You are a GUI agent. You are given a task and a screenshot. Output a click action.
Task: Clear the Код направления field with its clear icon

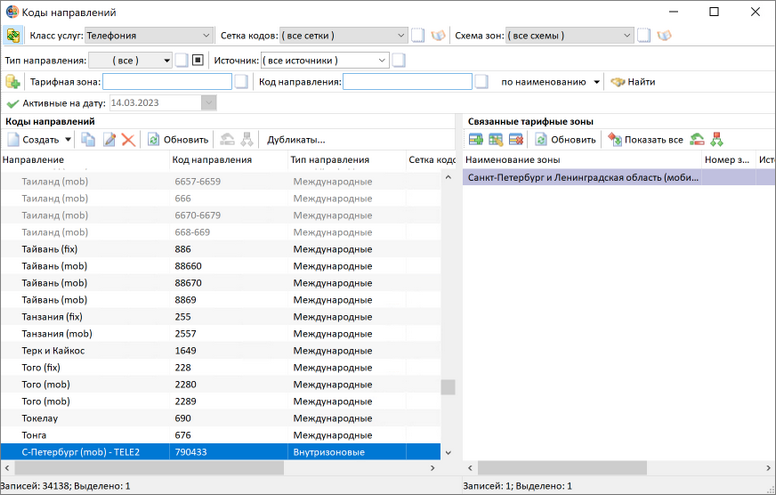click(x=482, y=82)
